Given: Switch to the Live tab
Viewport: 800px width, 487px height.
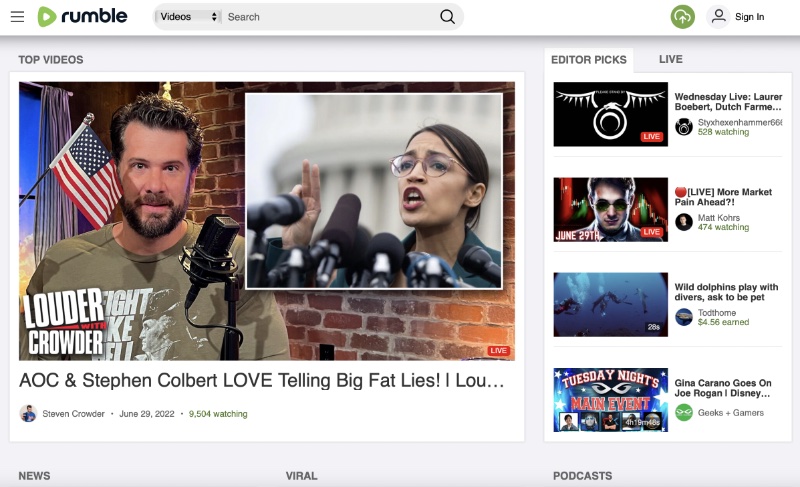Looking at the screenshot, I should click(x=670, y=59).
